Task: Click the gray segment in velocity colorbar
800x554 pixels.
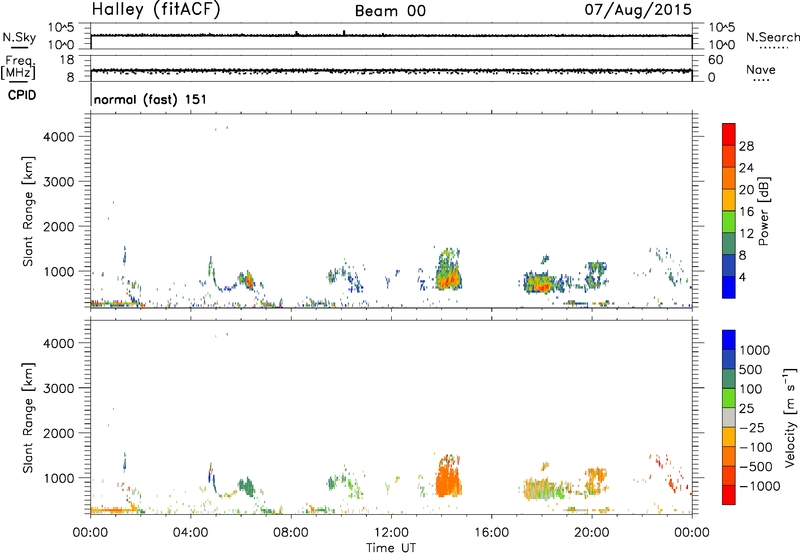Action: point(729,418)
